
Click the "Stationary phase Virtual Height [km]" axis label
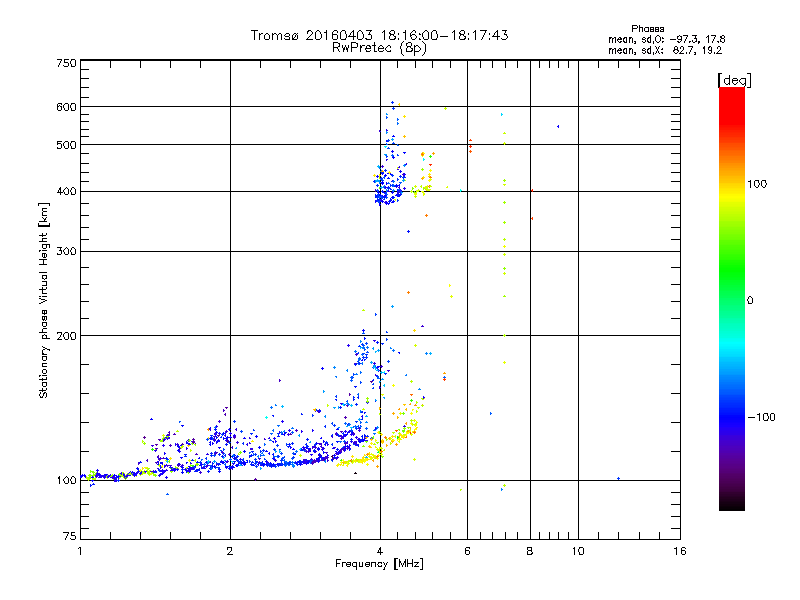[x=44, y=300]
